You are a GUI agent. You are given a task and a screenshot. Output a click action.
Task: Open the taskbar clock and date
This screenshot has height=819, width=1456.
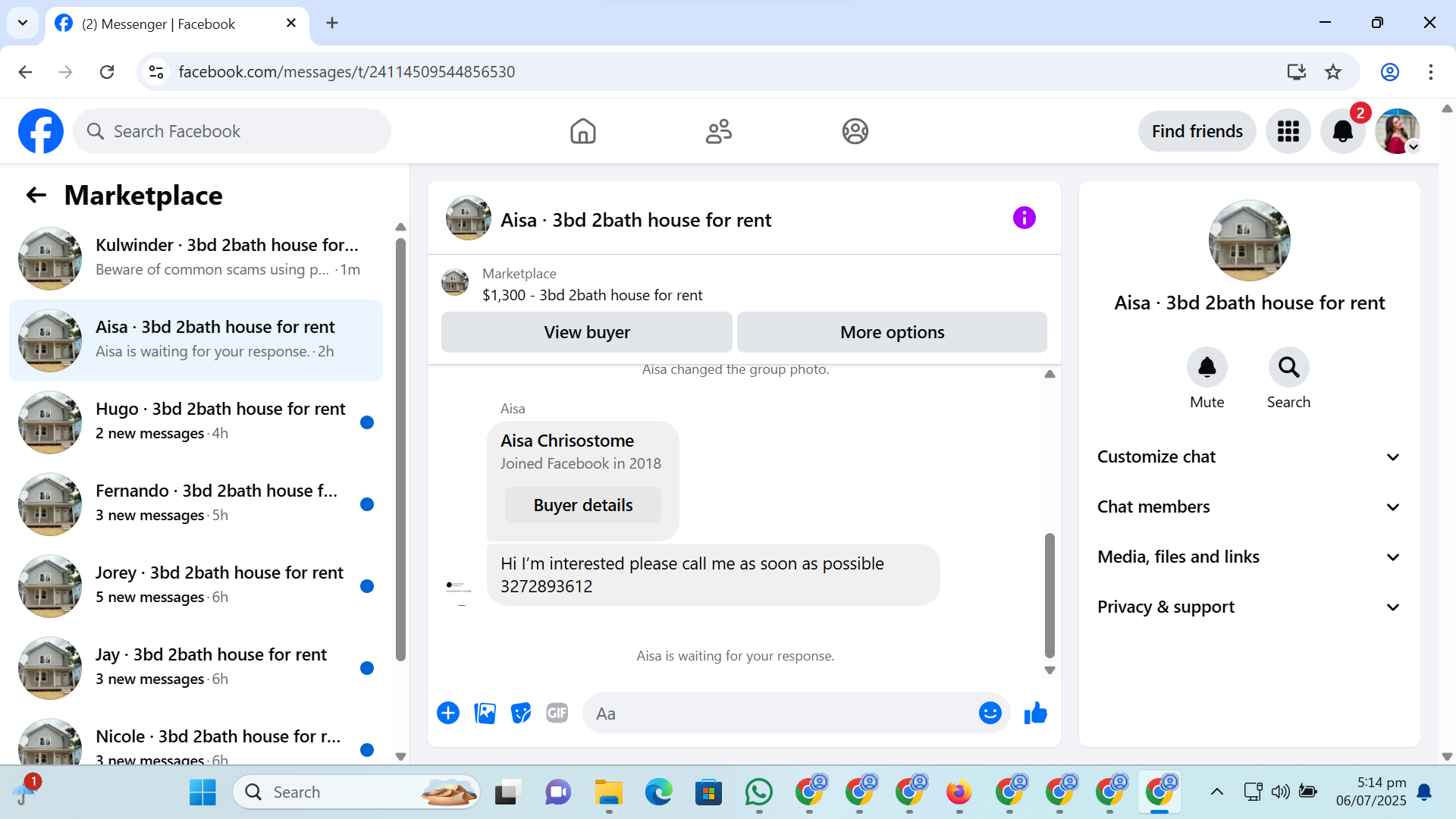point(1370,792)
